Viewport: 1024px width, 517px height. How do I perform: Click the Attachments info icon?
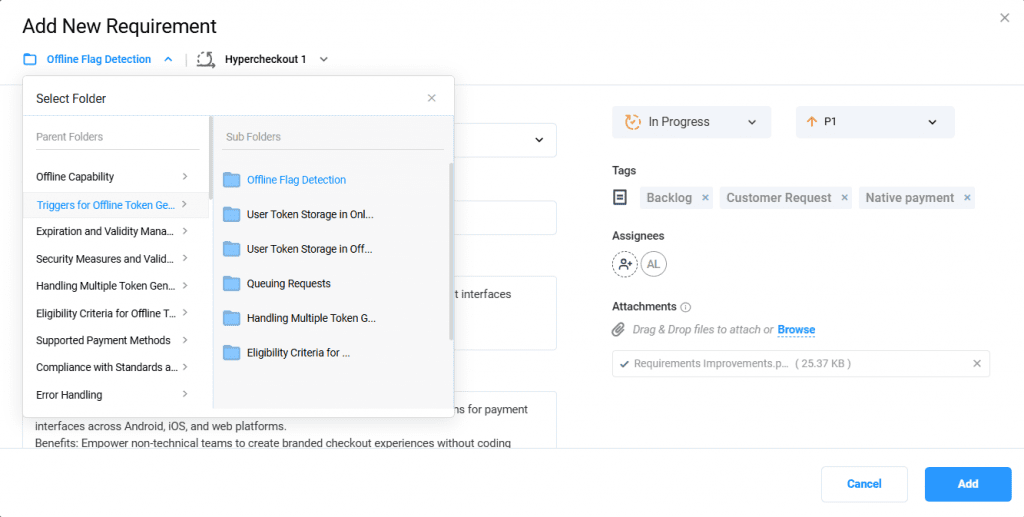point(686,307)
